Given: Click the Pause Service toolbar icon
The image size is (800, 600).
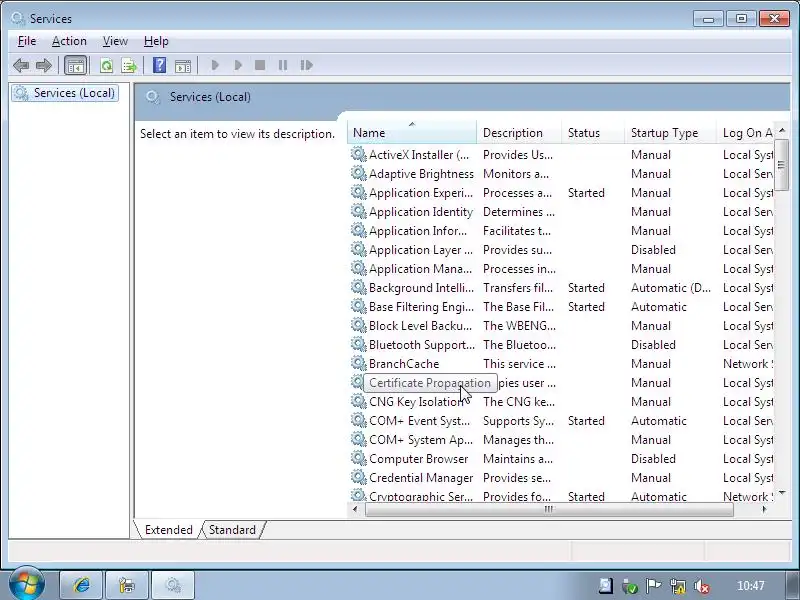Looking at the screenshot, I should tap(283, 65).
